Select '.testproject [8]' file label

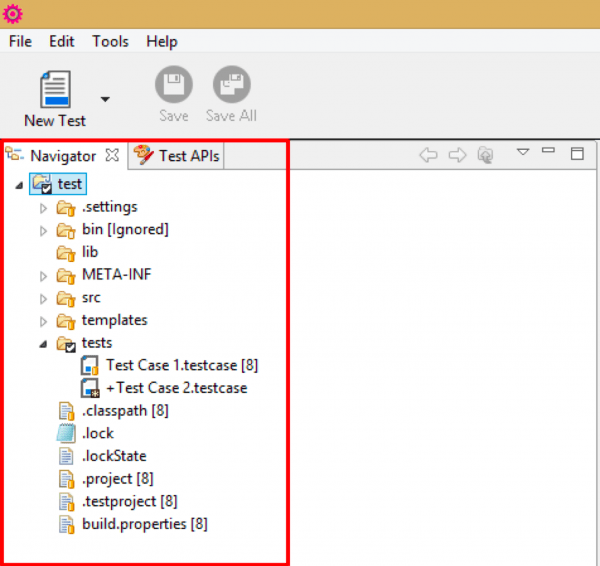point(130,501)
